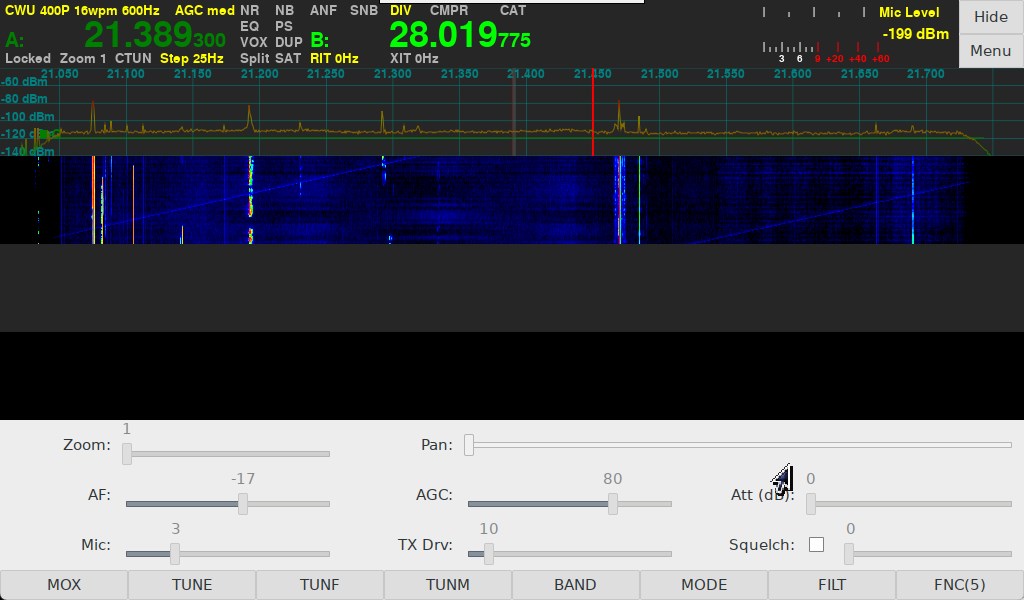Toggle CMPR compressor indicator

coord(449,10)
